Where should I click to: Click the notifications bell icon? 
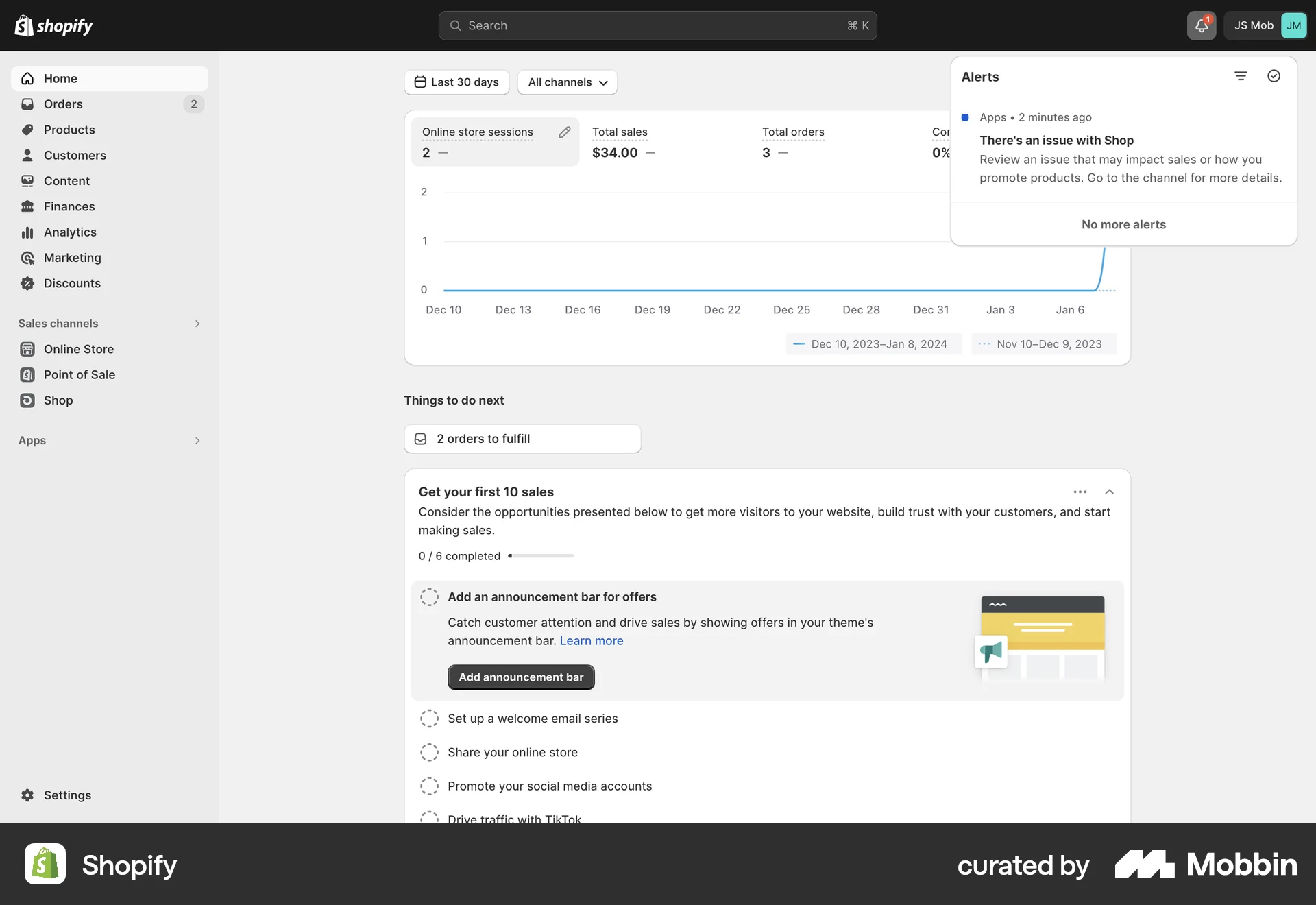1201,25
